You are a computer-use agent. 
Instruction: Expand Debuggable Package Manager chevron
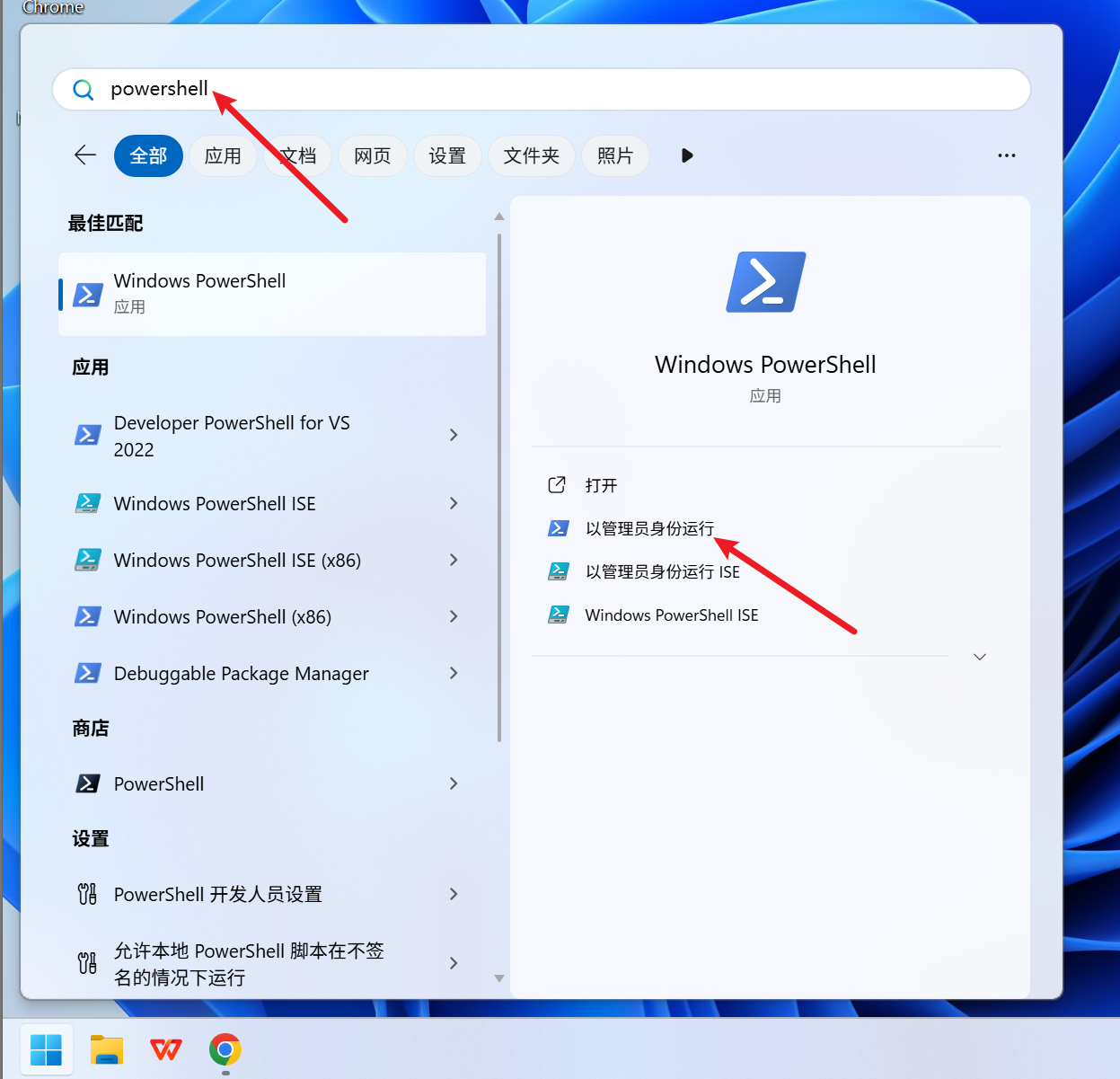click(x=454, y=674)
